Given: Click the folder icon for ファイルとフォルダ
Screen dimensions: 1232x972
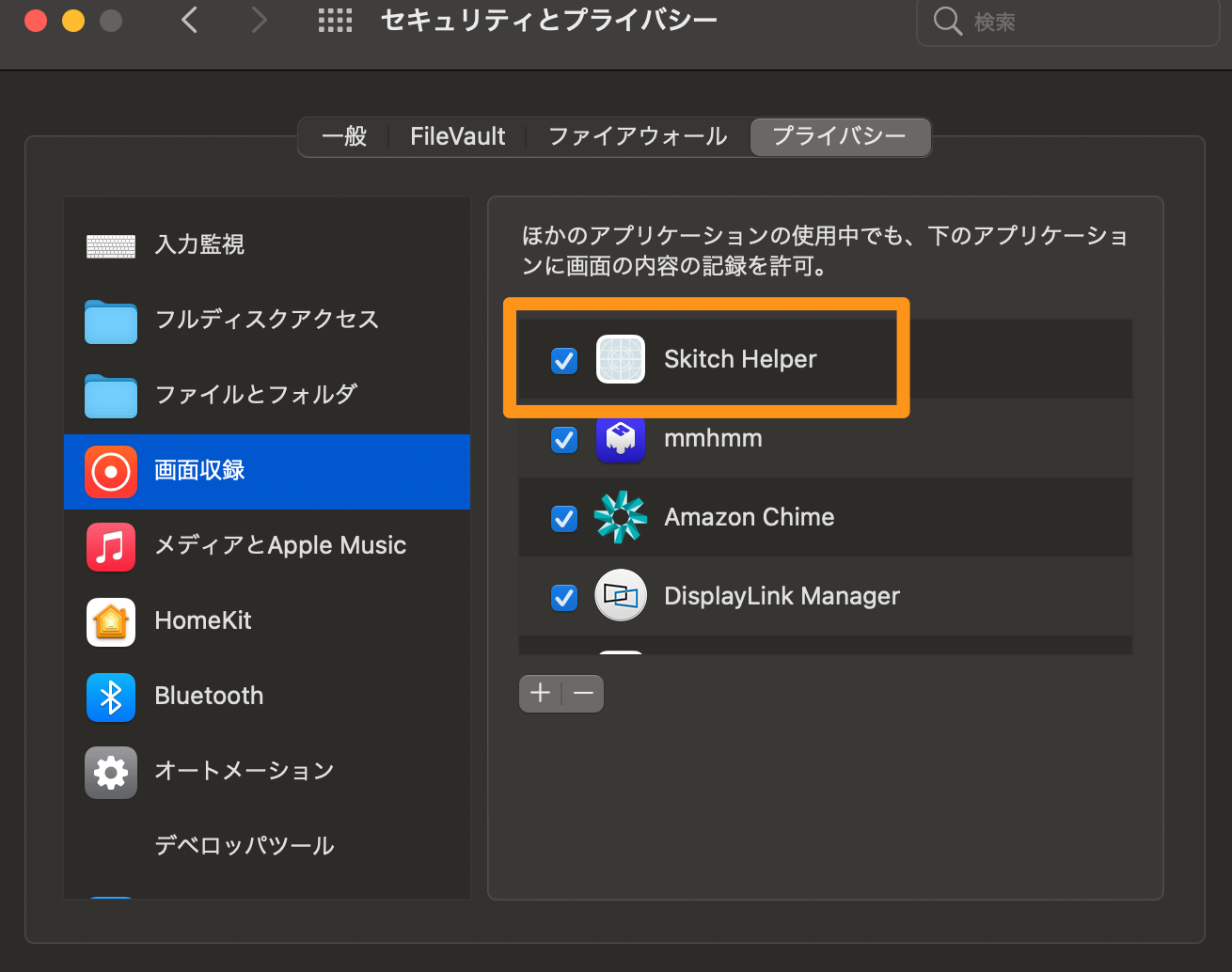Looking at the screenshot, I should coord(111,396).
